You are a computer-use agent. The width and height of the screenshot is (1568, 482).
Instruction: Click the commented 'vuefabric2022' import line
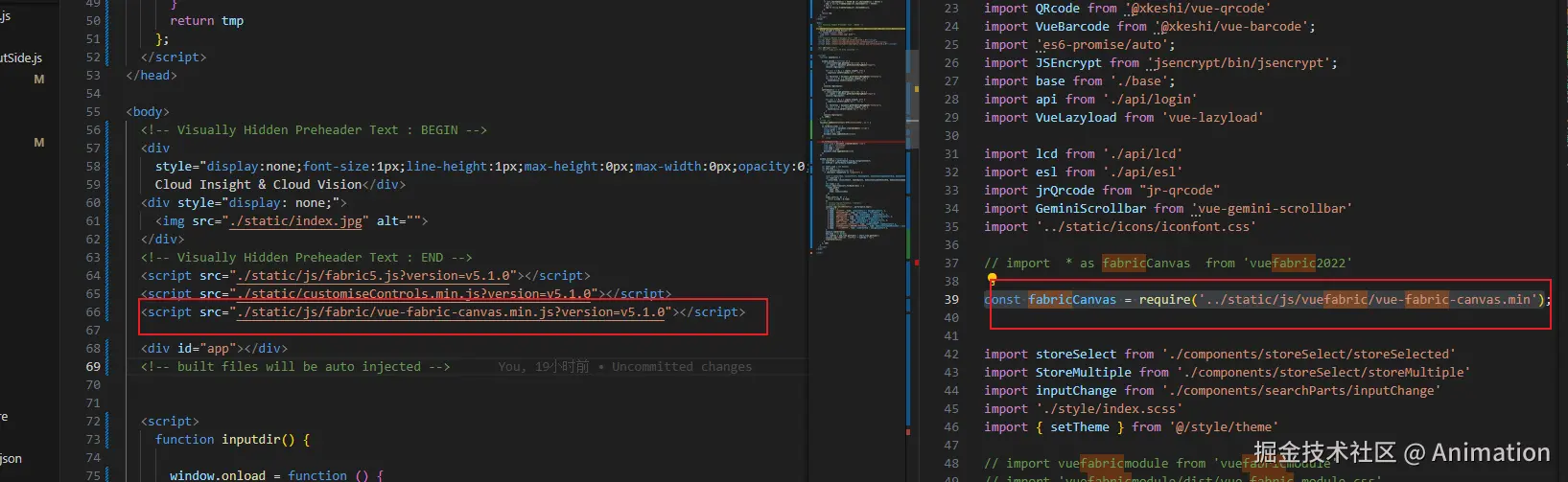1168,264
